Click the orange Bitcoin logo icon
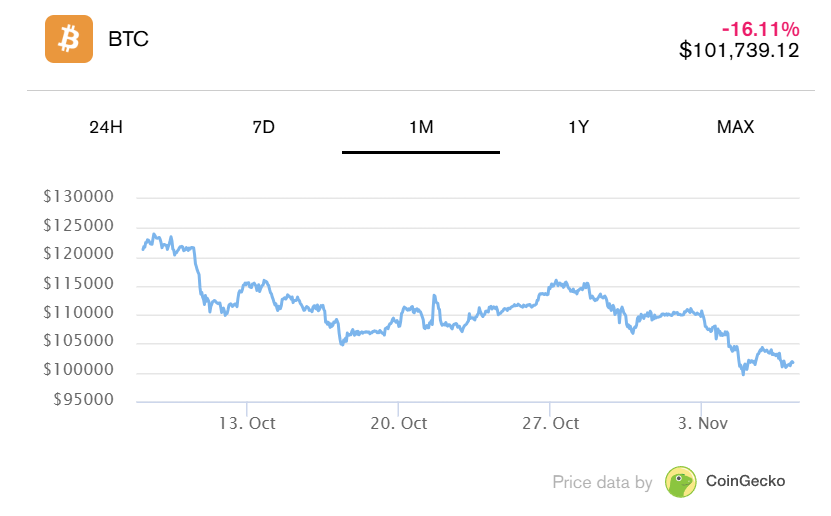 point(69,39)
